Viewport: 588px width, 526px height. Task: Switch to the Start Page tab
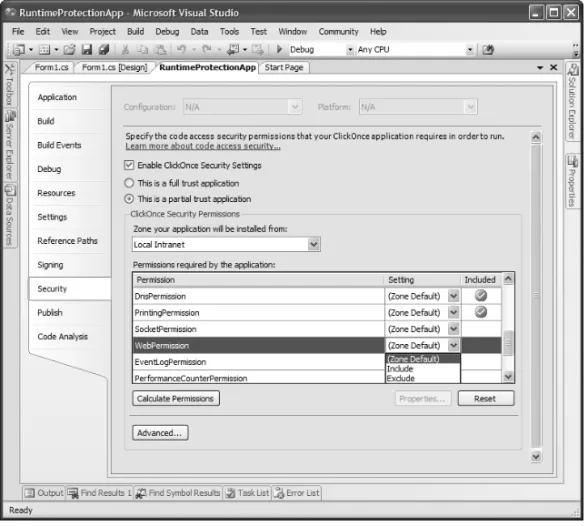284,67
